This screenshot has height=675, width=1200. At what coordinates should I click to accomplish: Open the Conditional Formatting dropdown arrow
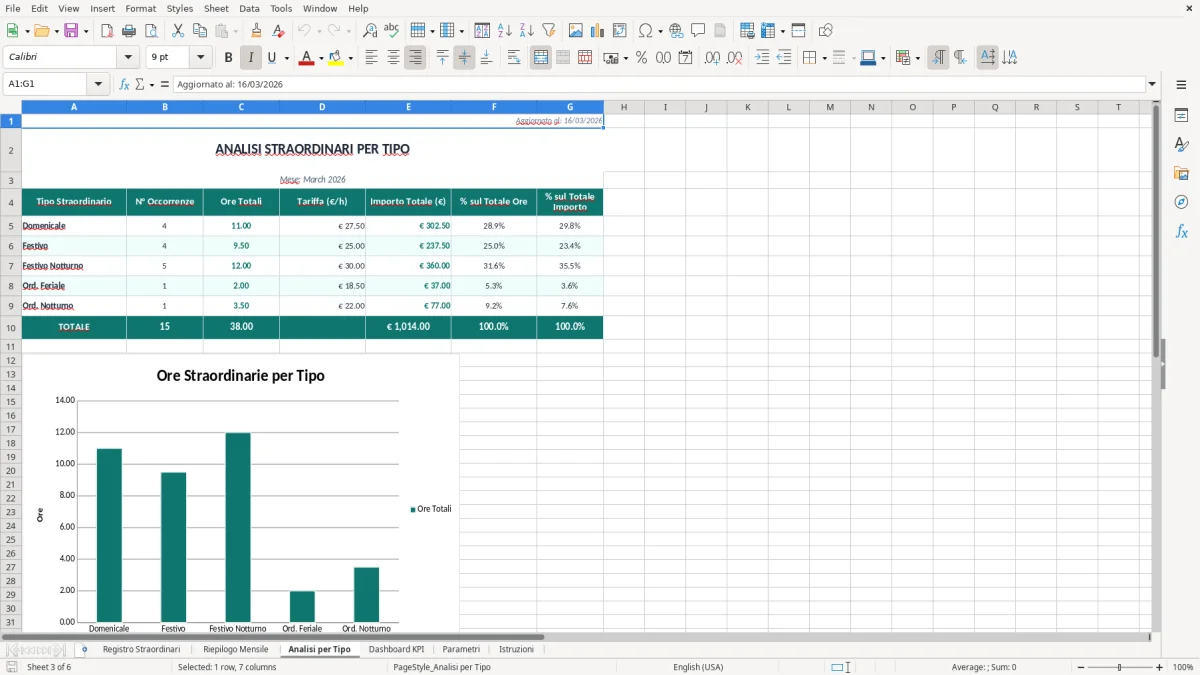pyautogui.click(x=917, y=58)
